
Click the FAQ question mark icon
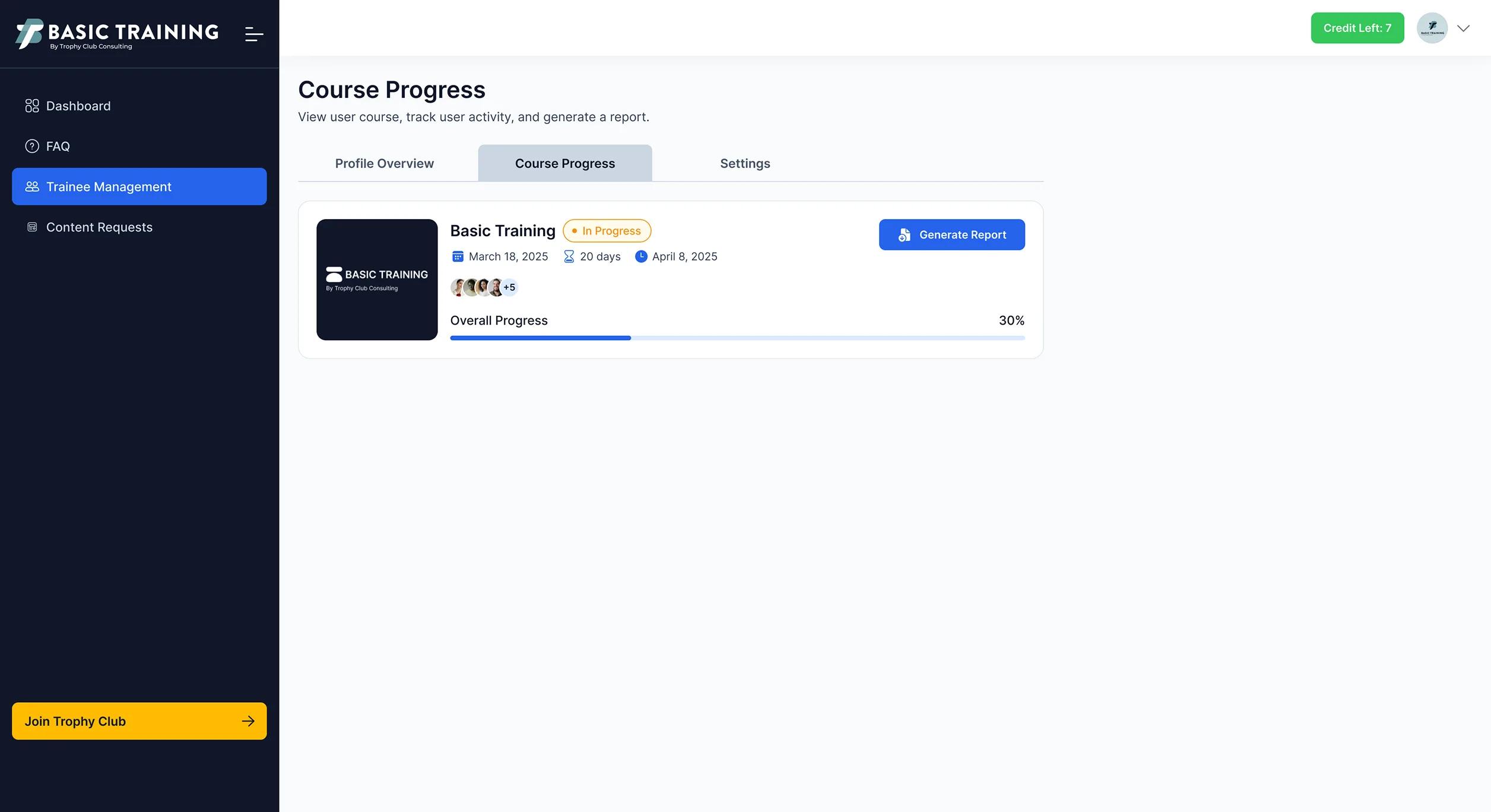(32, 146)
